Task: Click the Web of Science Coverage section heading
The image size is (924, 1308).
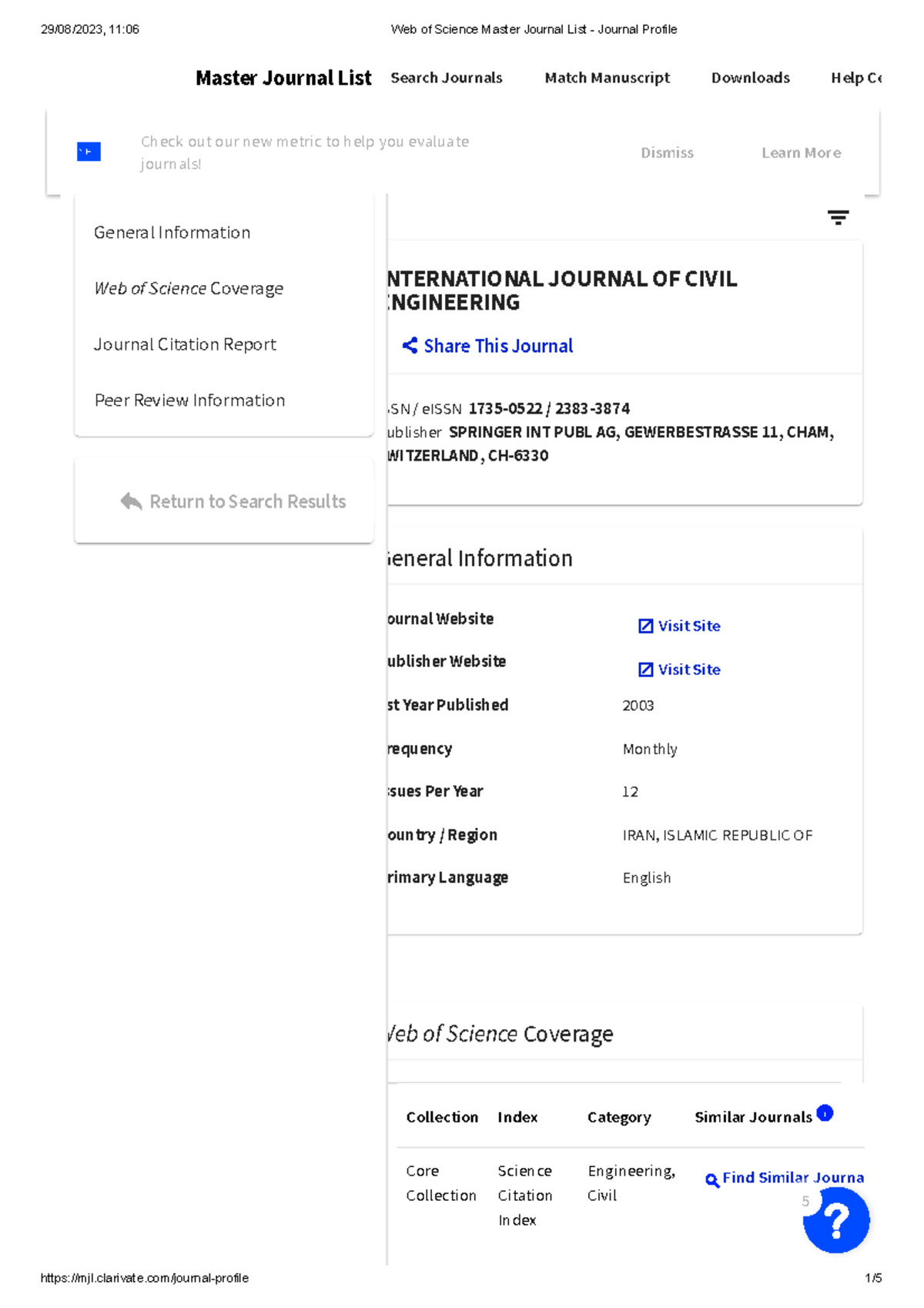Action: (x=500, y=1034)
